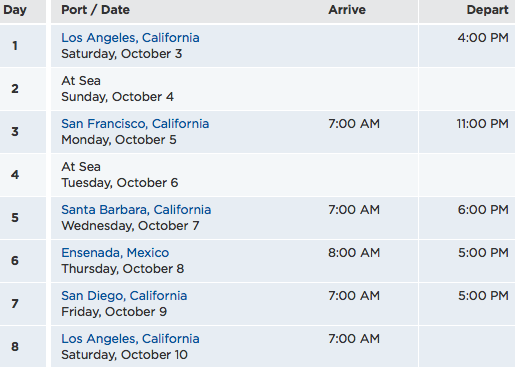Select the 4:00 PM departure time

click(x=483, y=38)
